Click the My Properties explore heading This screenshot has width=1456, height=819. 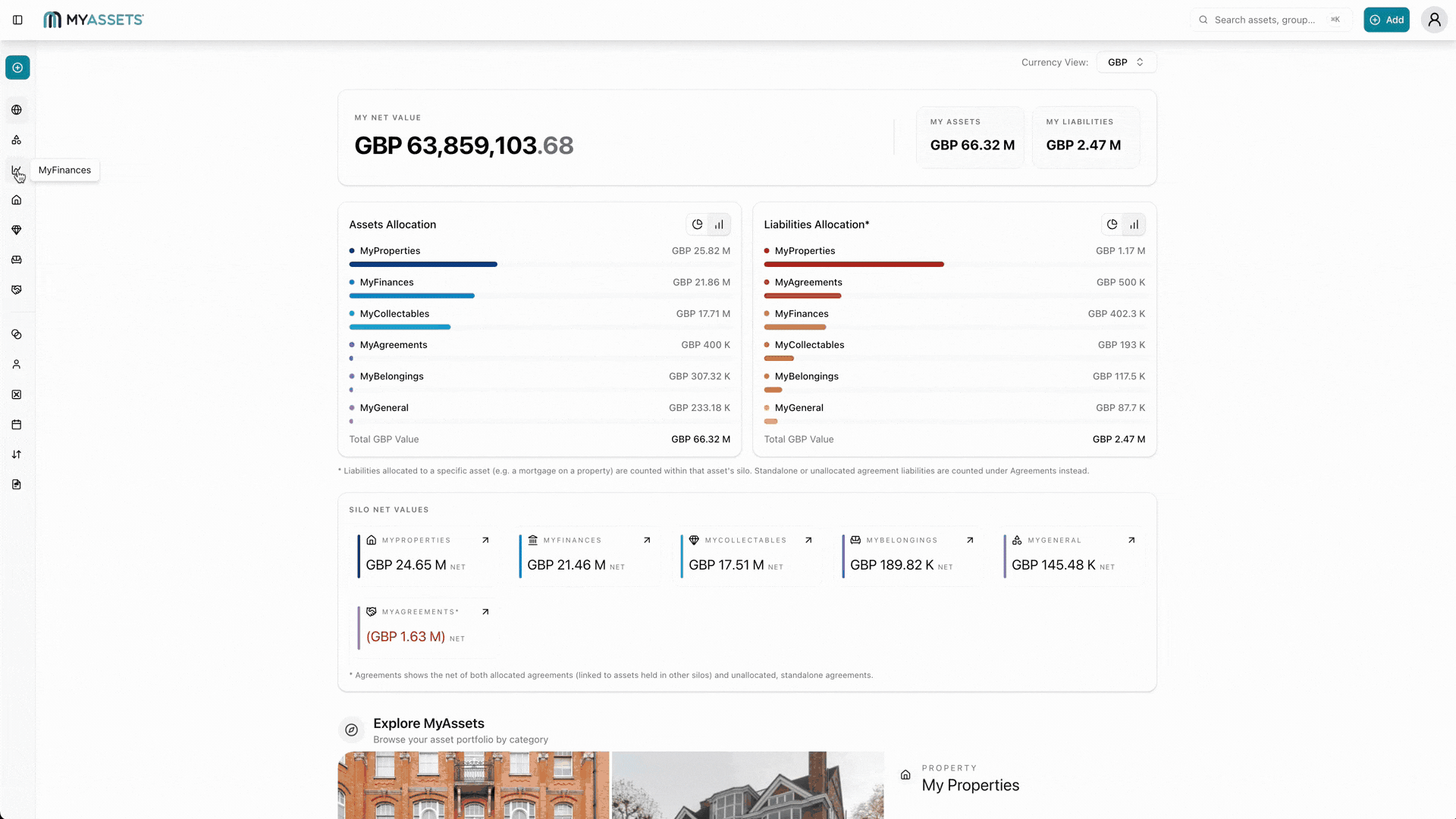pyautogui.click(x=971, y=786)
